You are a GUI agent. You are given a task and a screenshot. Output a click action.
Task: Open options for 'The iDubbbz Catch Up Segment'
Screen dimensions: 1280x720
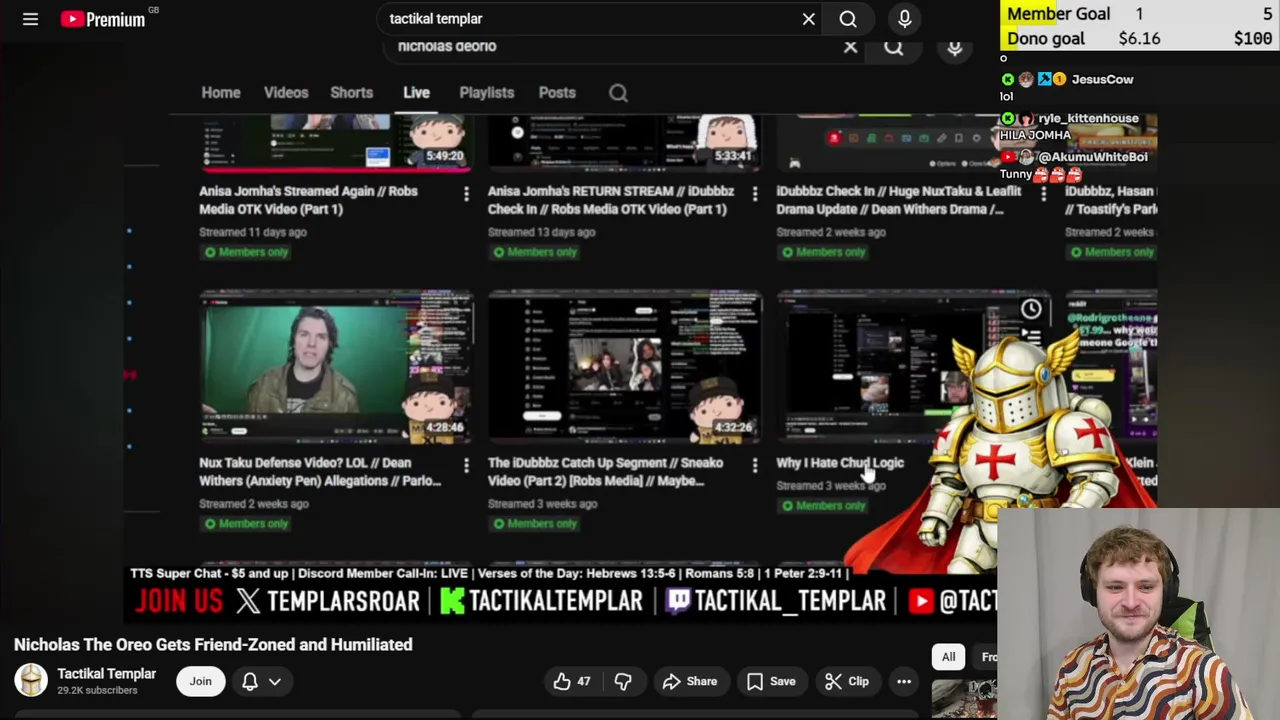755,465
